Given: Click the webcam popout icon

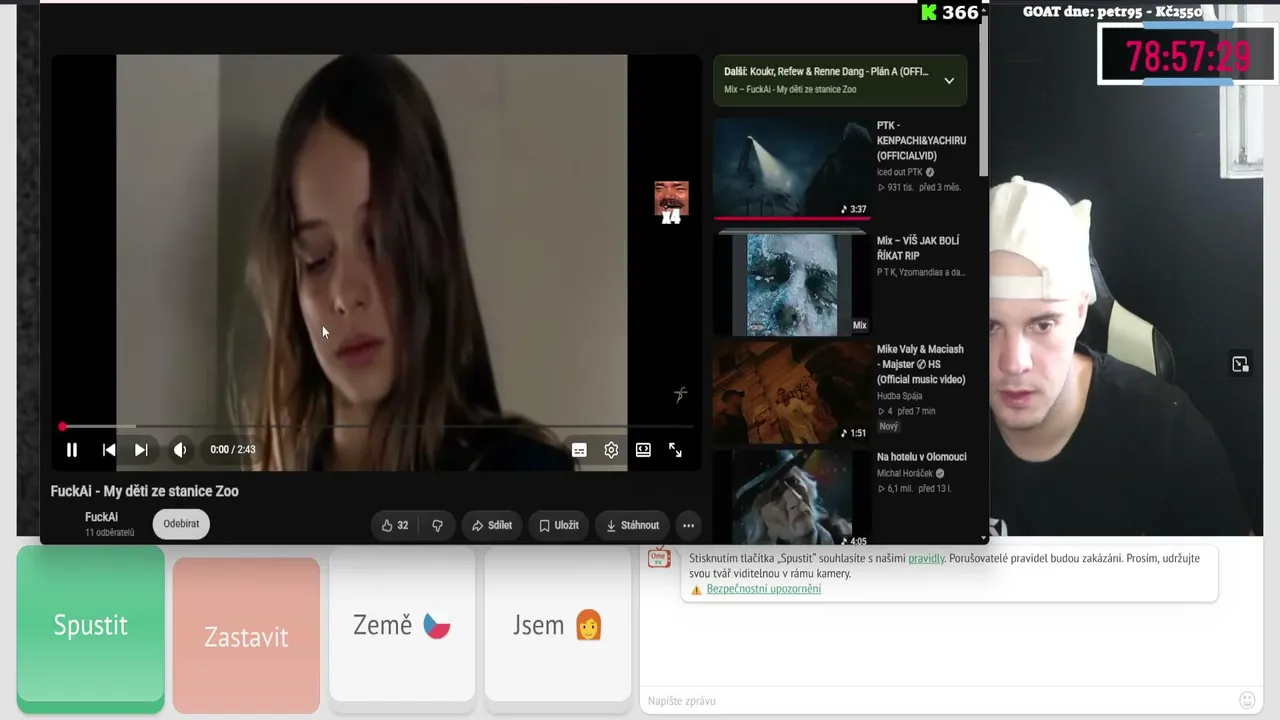Looking at the screenshot, I should (x=1240, y=364).
